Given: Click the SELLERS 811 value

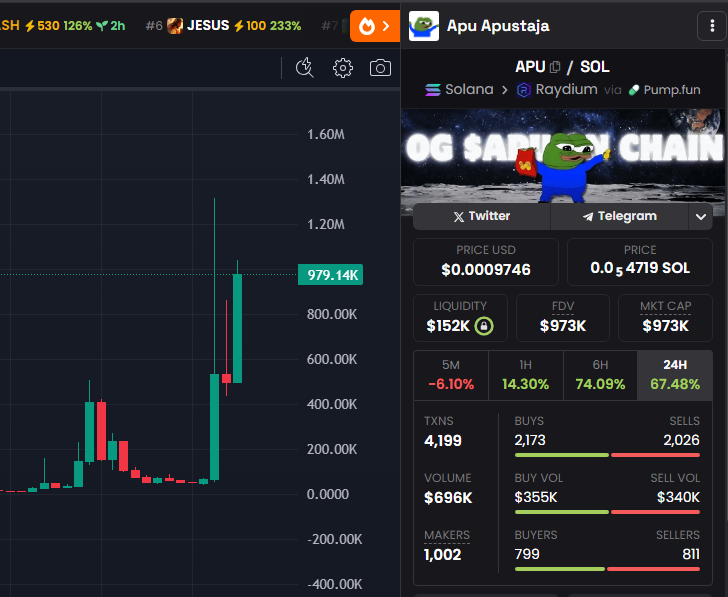Looking at the screenshot, I should tap(691, 554).
